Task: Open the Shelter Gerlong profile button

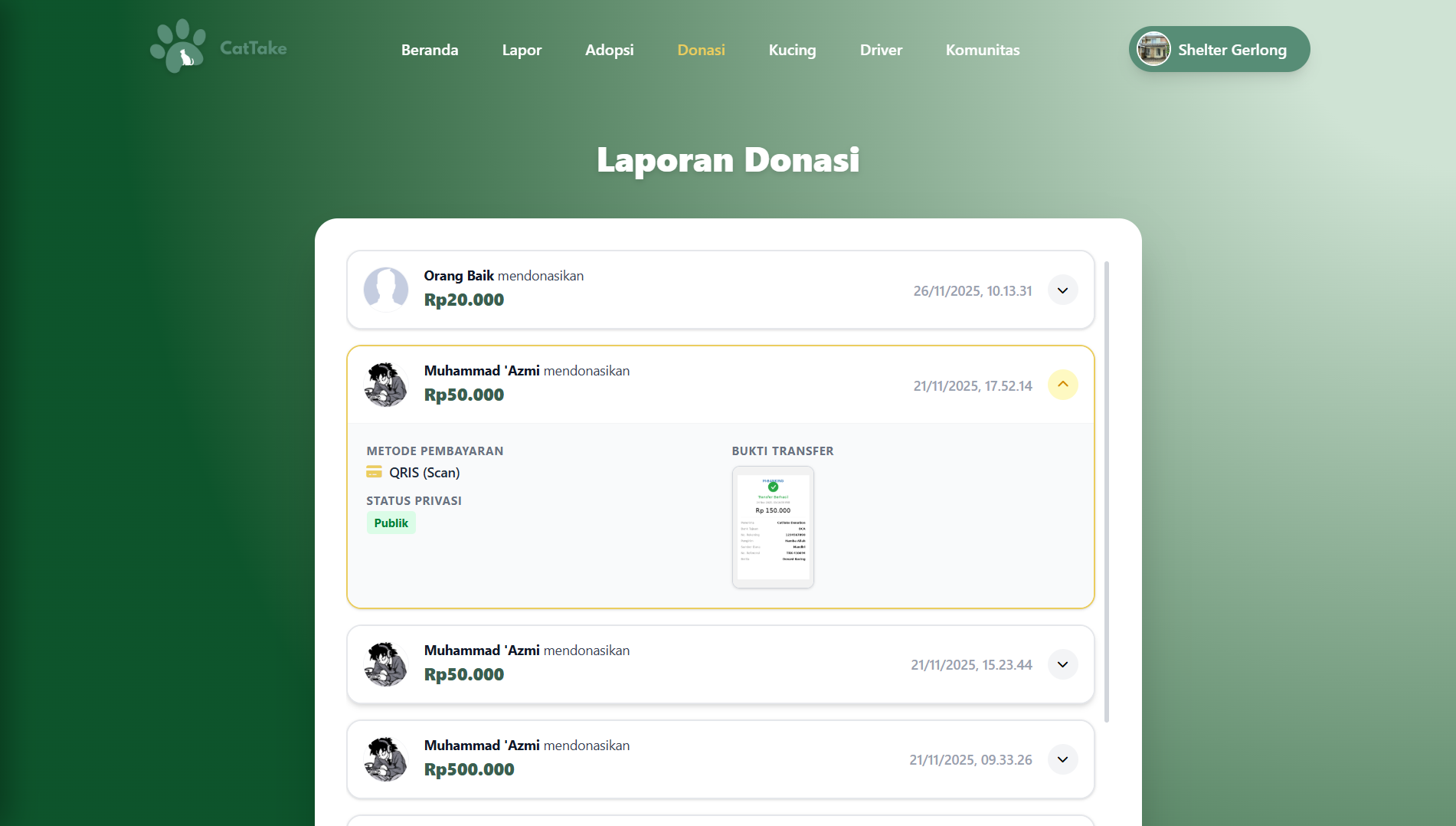Action: click(x=1219, y=49)
